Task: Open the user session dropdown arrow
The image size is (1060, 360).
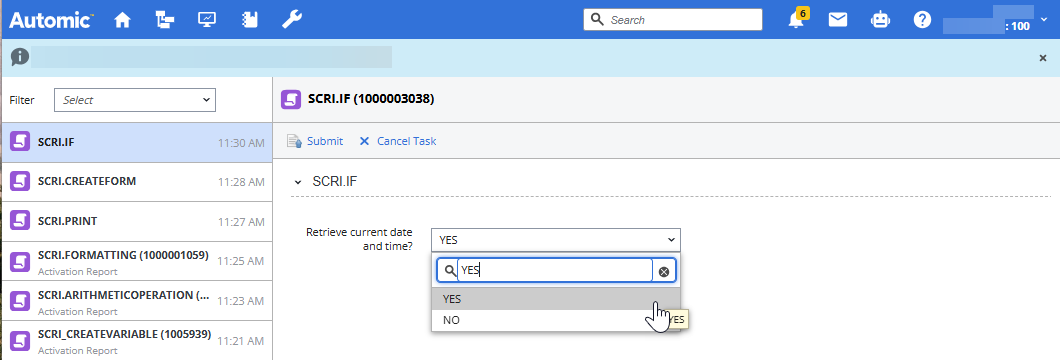Action: pyautogui.click(x=1044, y=20)
